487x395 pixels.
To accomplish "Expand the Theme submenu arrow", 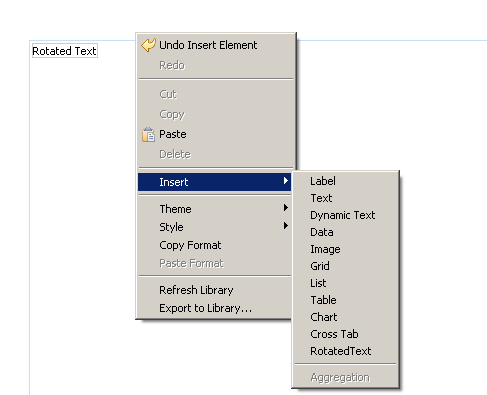I will [286, 208].
